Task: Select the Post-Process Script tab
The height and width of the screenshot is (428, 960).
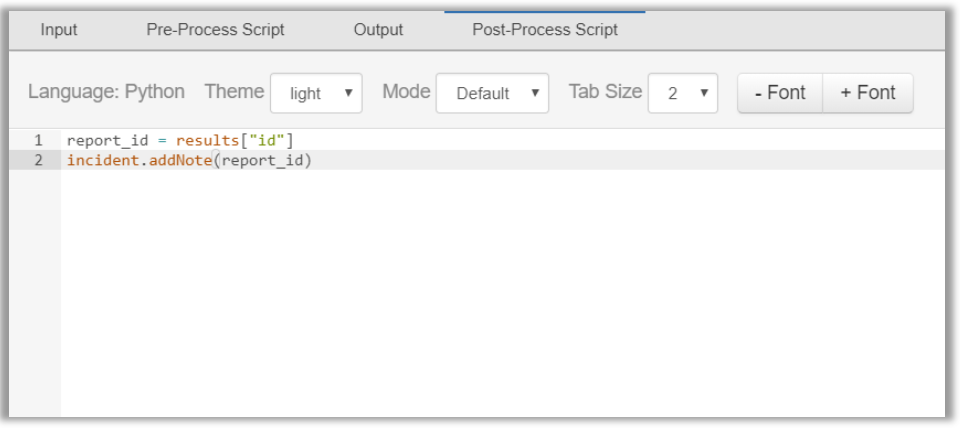Action: [x=545, y=30]
